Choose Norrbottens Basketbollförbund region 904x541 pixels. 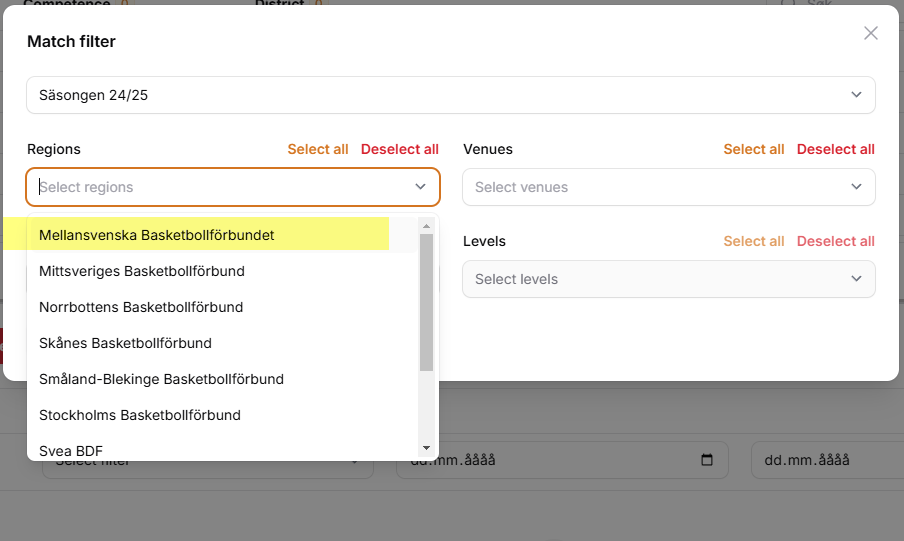[223, 307]
